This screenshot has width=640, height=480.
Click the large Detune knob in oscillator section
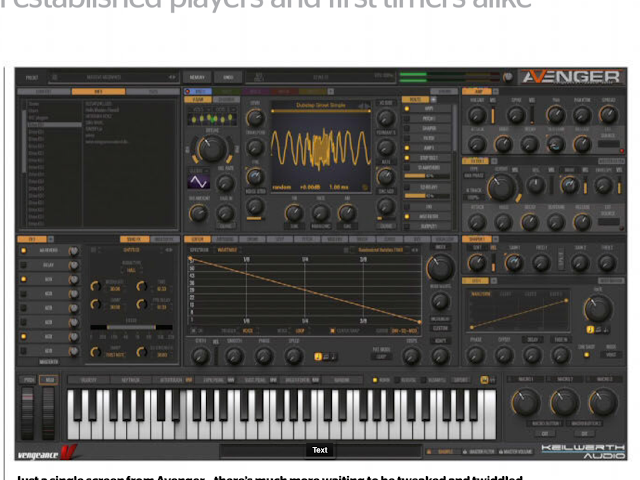pos(211,149)
